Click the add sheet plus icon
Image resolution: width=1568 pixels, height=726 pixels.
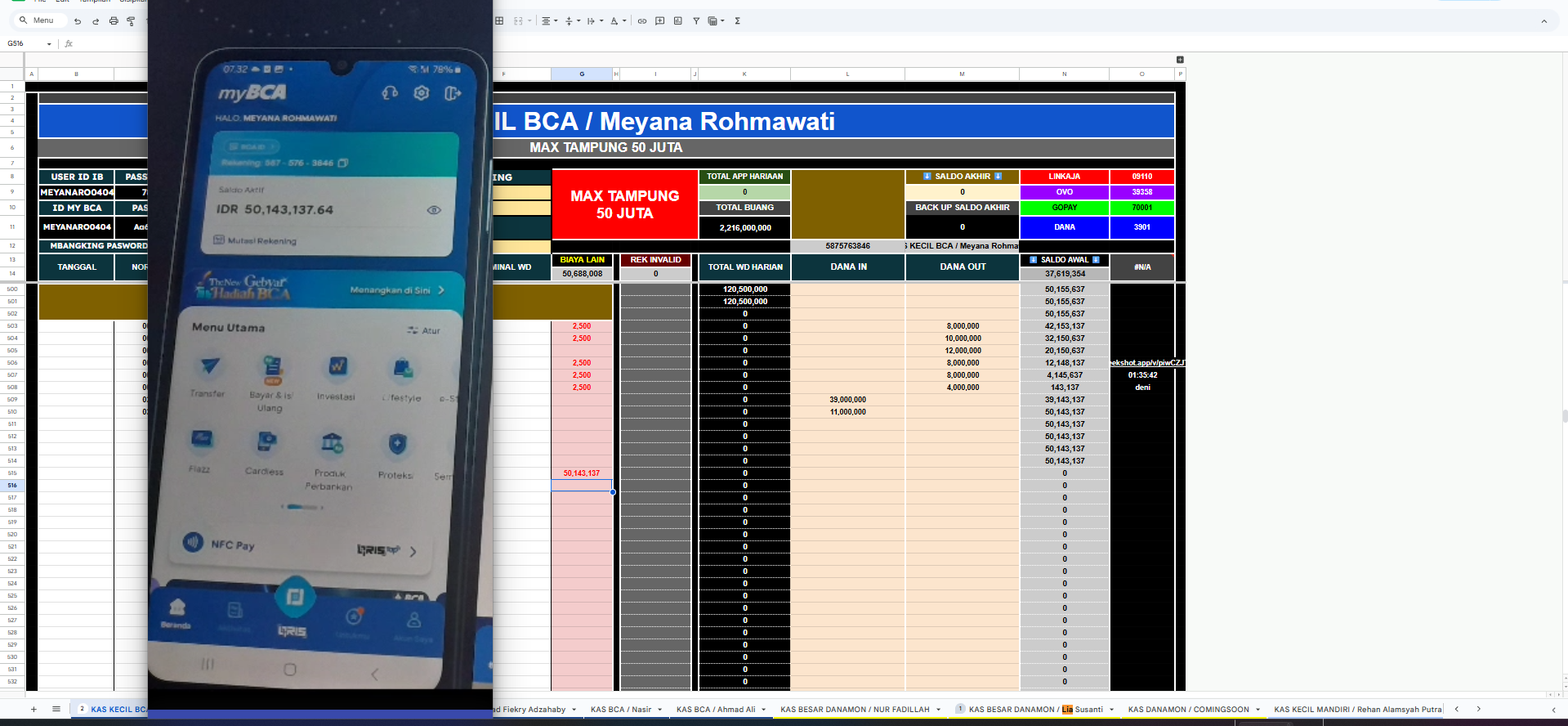click(x=34, y=710)
